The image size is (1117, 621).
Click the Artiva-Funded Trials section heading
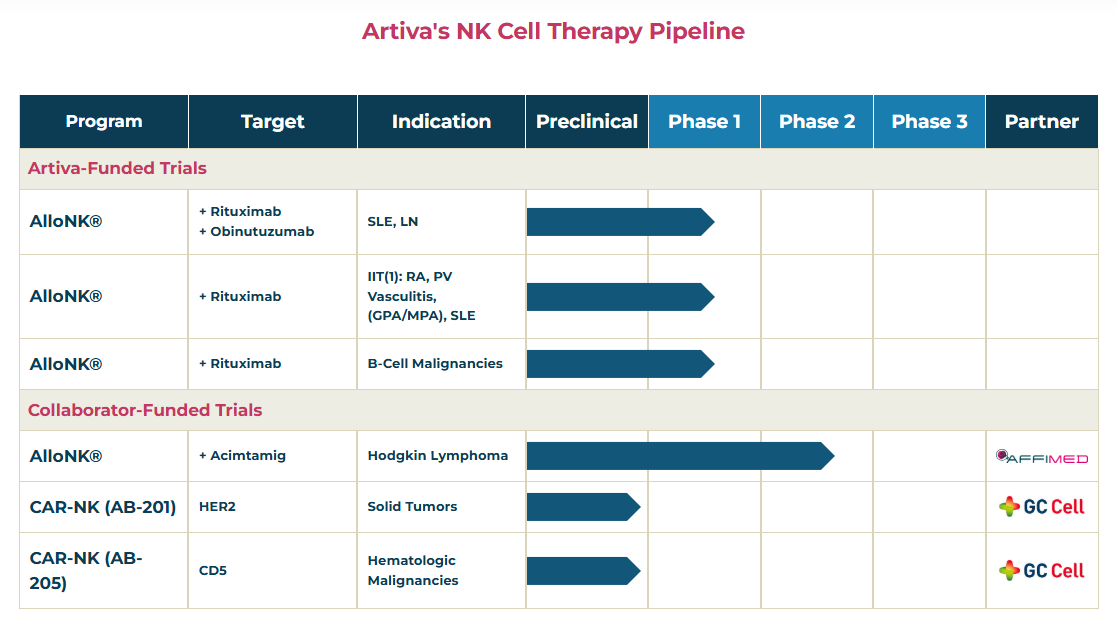click(x=117, y=168)
